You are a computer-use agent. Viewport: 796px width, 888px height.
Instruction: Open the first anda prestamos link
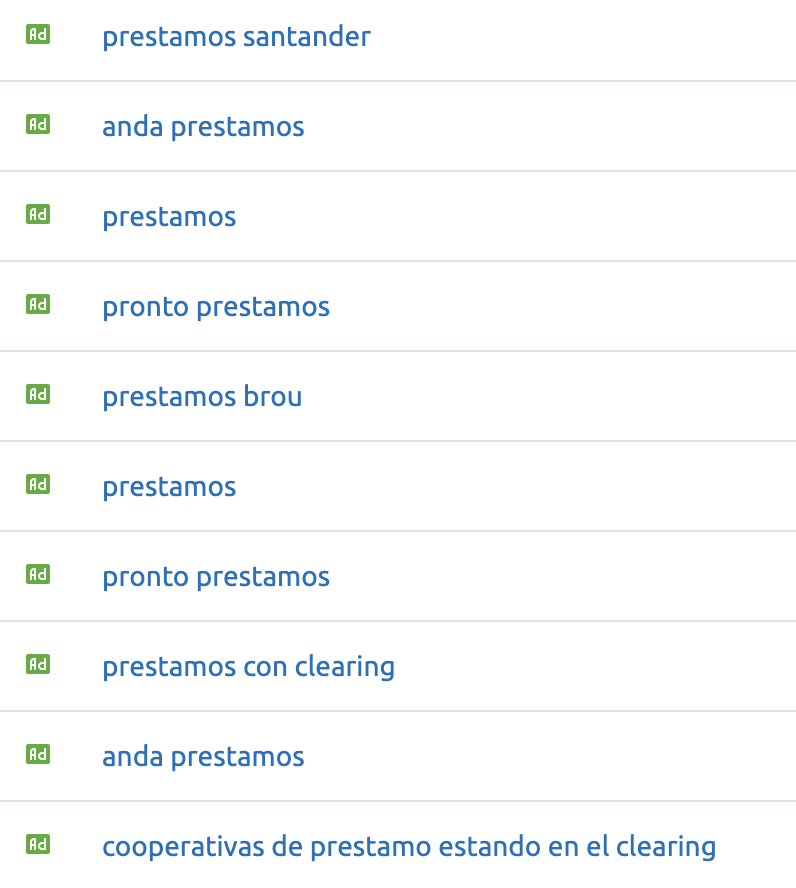point(203,126)
